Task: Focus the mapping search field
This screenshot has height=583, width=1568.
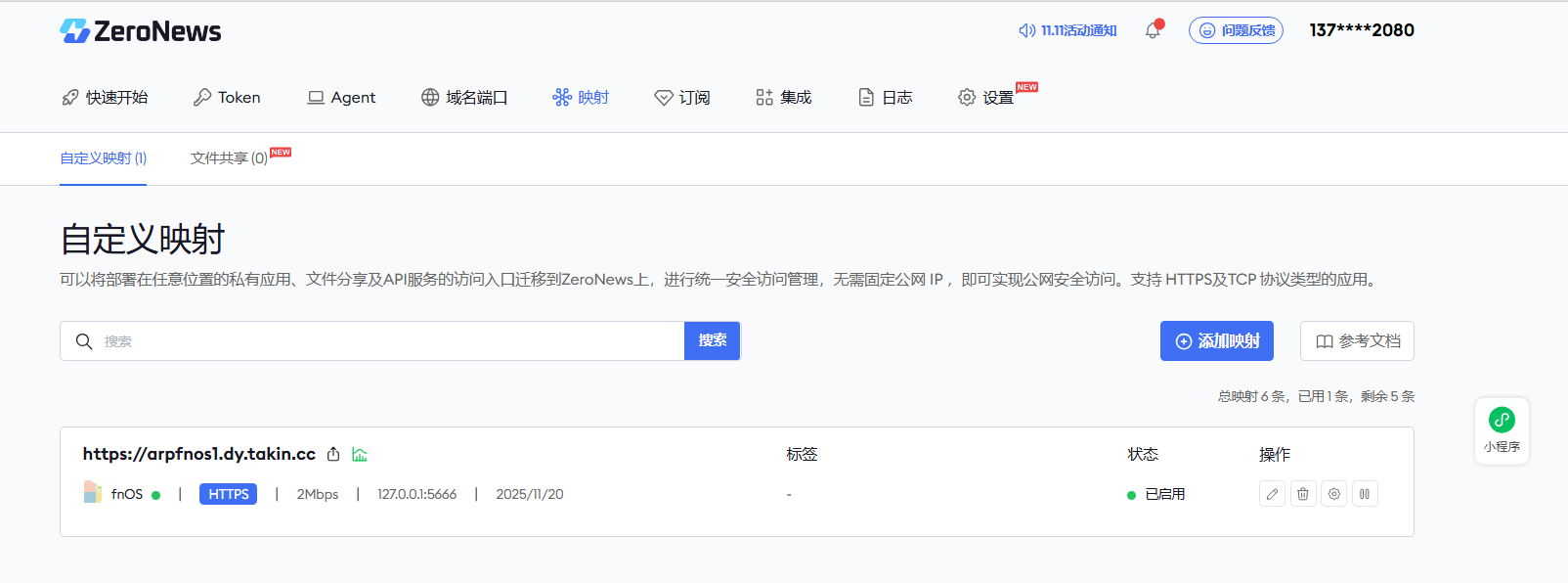Action: pyautogui.click(x=381, y=341)
